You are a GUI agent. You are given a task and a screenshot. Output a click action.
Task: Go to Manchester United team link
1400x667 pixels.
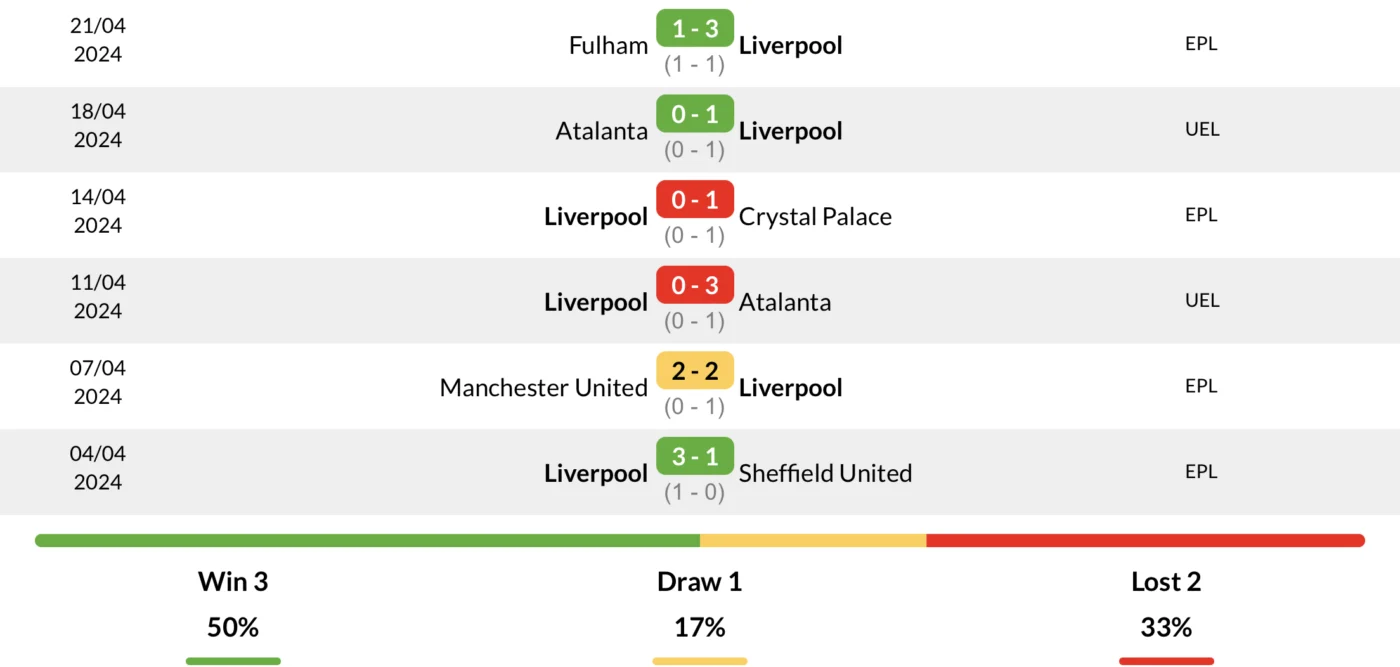tap(544, 388)
